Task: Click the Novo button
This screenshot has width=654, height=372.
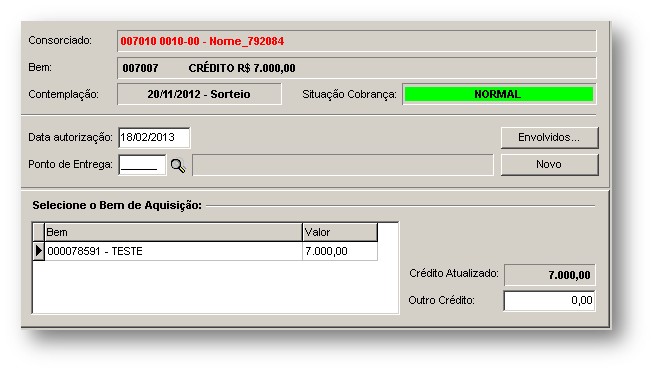Action: (x=549, y=164)
